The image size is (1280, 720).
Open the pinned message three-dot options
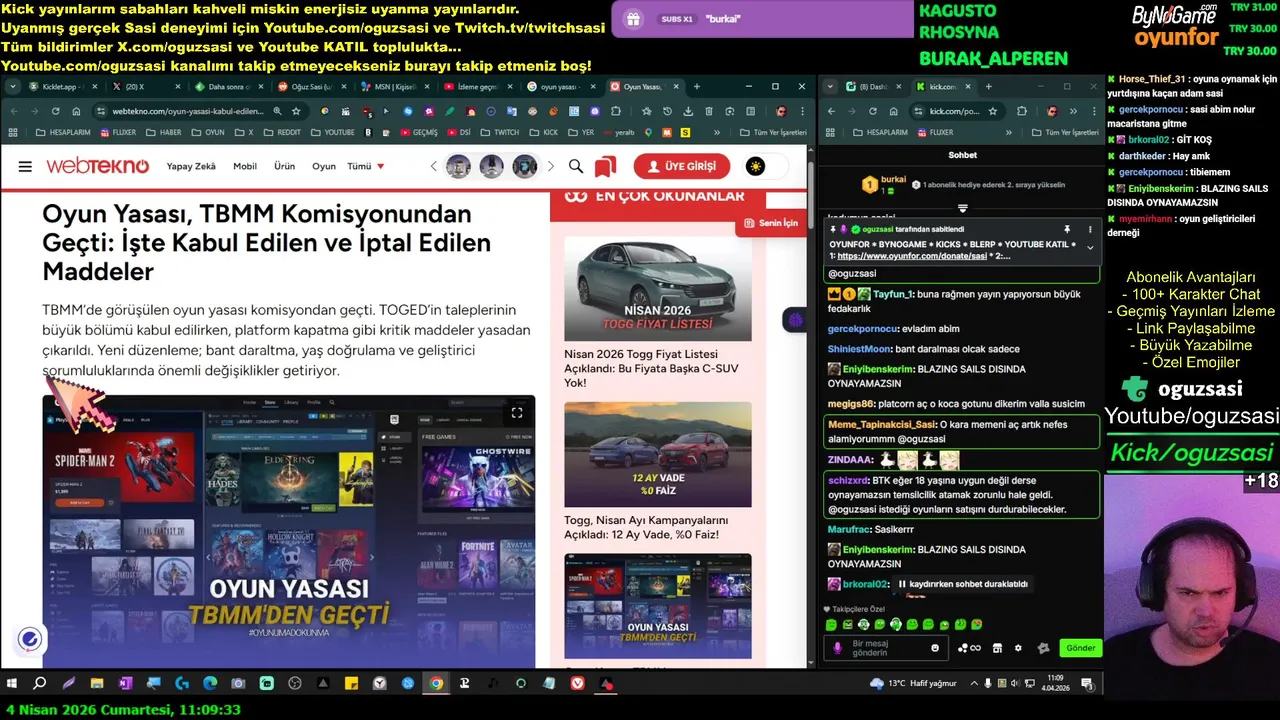1090,230
